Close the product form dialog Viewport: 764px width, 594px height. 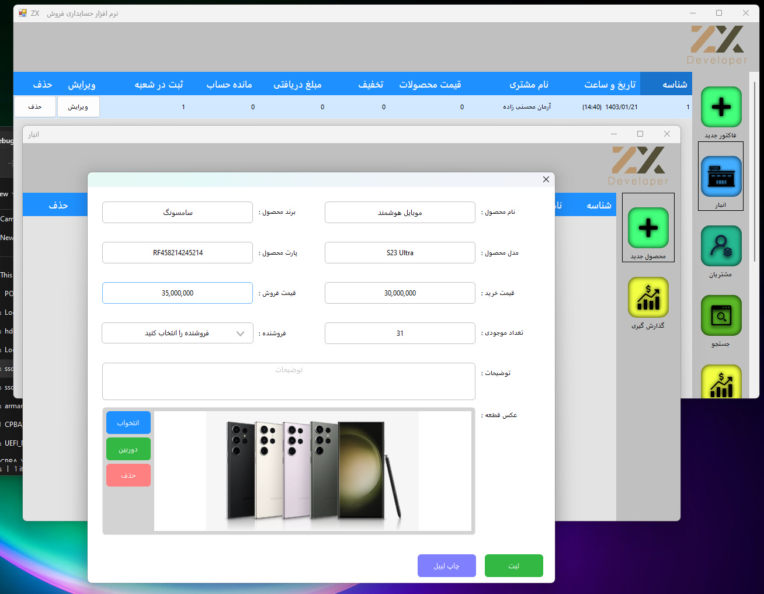click(x=546, y=179)
